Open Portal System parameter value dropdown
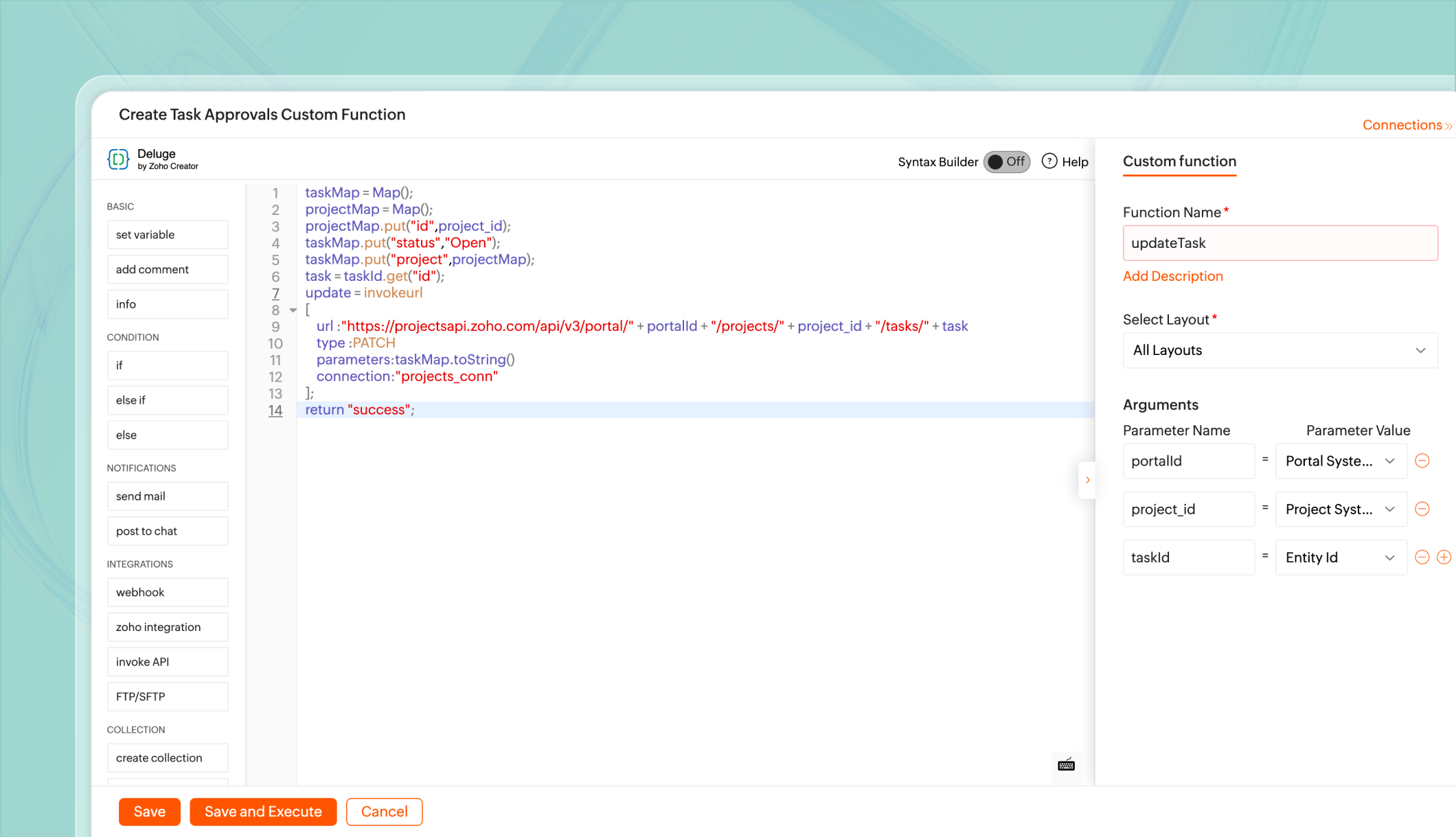Screen dimensions: 1456x837 (x=1340, y=461)
